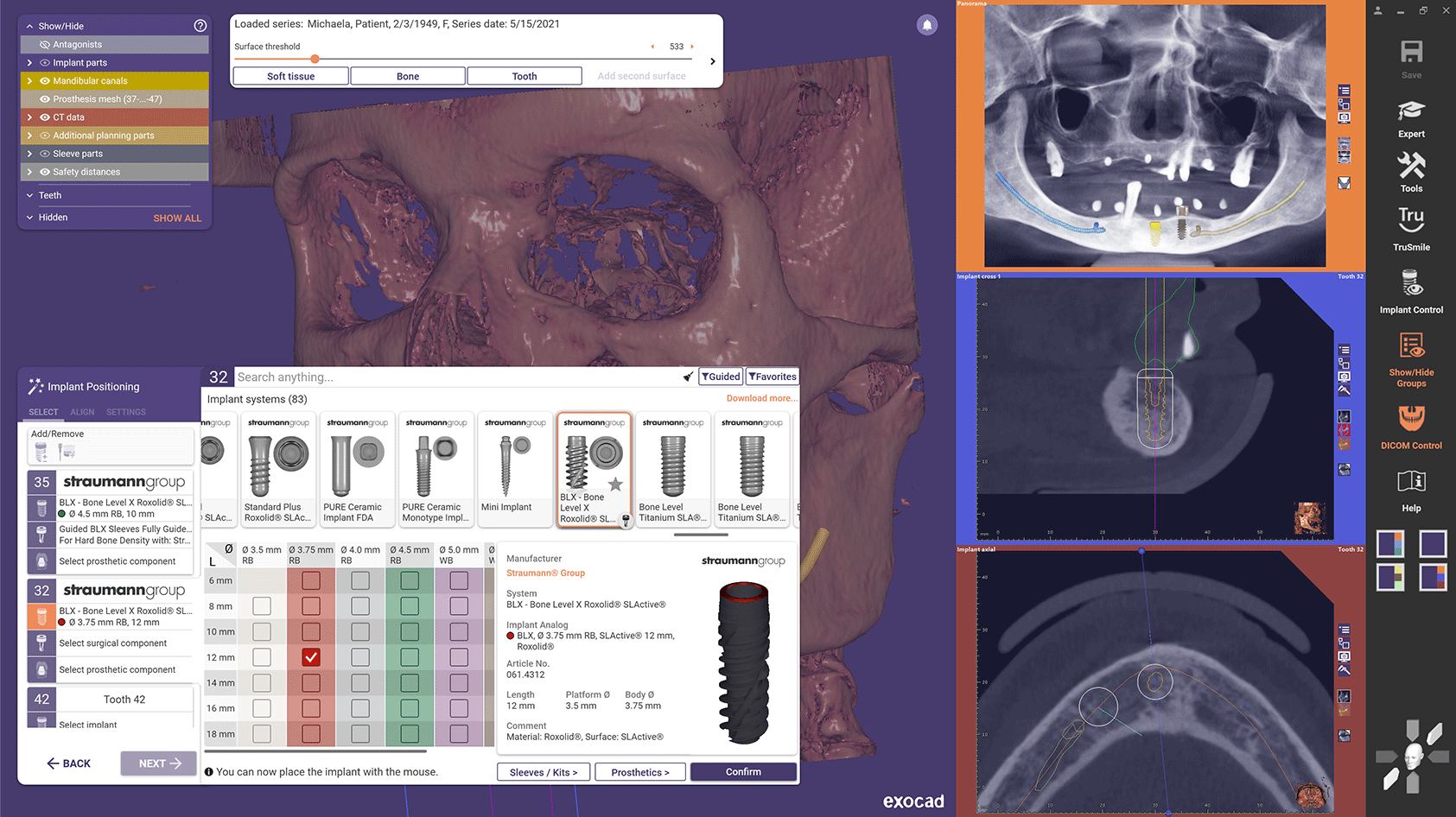Open the Help book icon
1456x817 pixels.
click(1411, 481)
